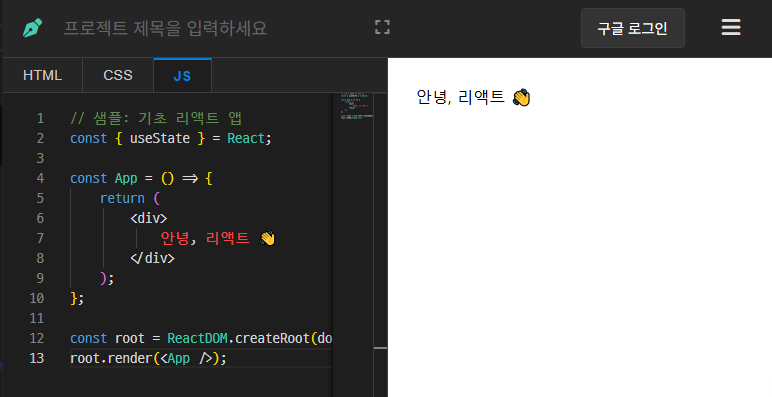Click 'root.render' on line 13

(x=111, y=358)
